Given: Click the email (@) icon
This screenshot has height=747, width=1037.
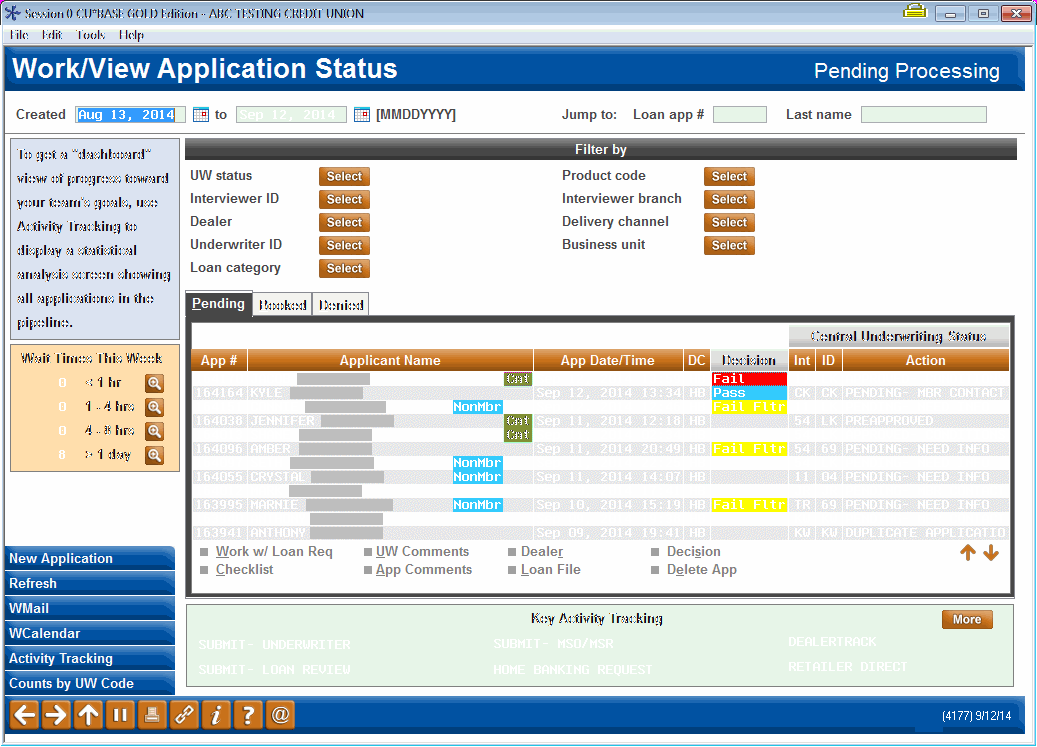Looking at the screenshot, I should pyautogui.click(x=280, y=714).
